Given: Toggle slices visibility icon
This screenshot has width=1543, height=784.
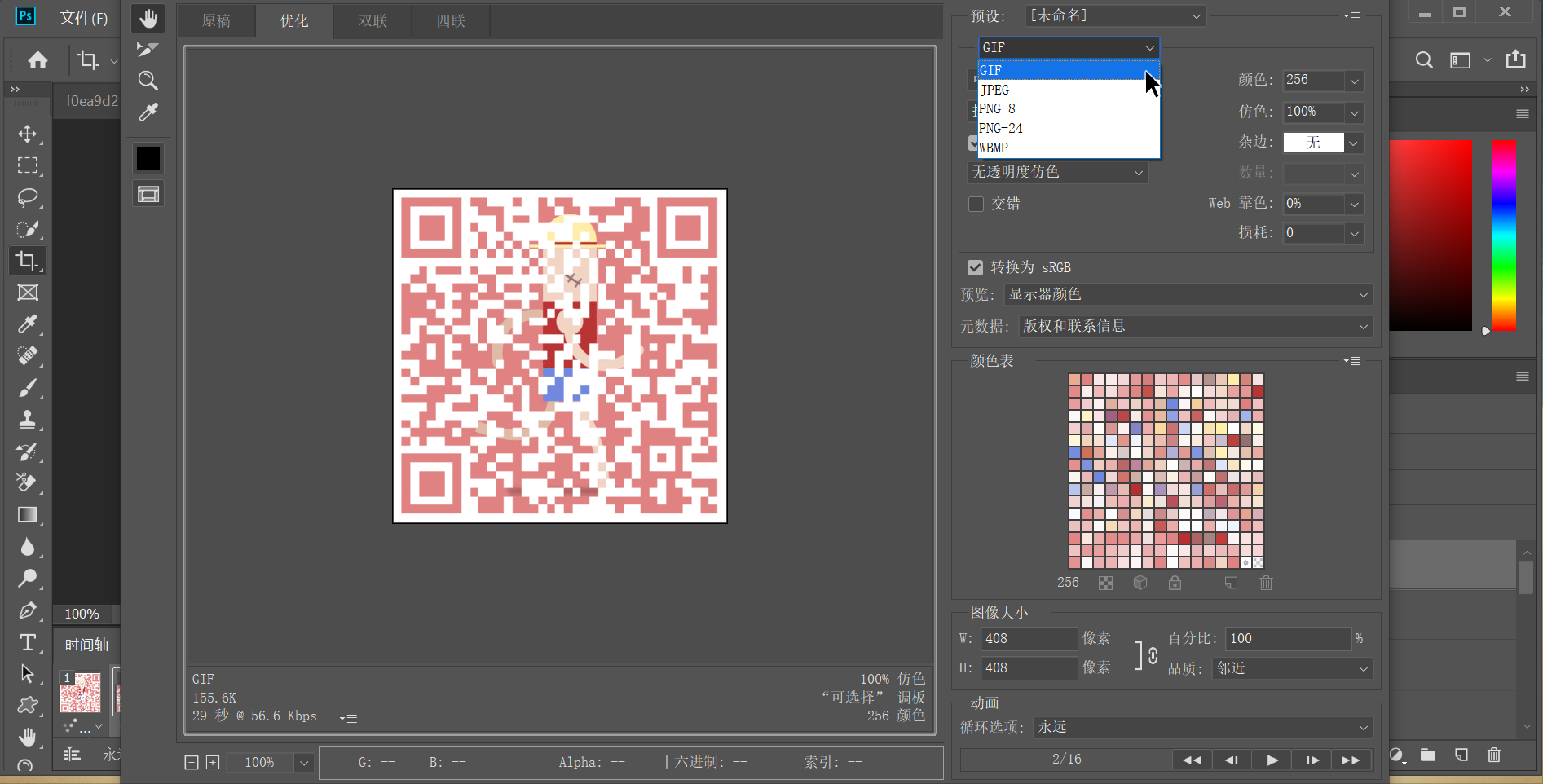Looking at the screenshot, I should pyautogui.click(x=148, y=194).
